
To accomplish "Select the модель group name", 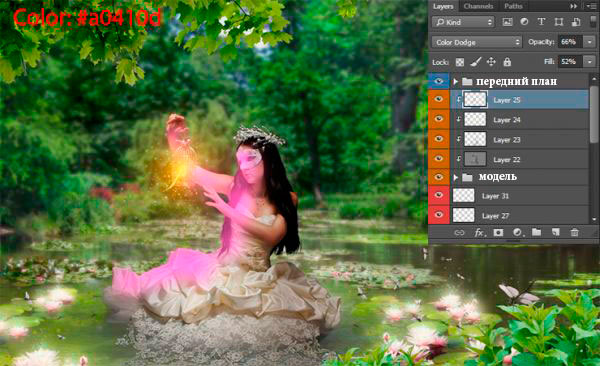I will [498, 176].
